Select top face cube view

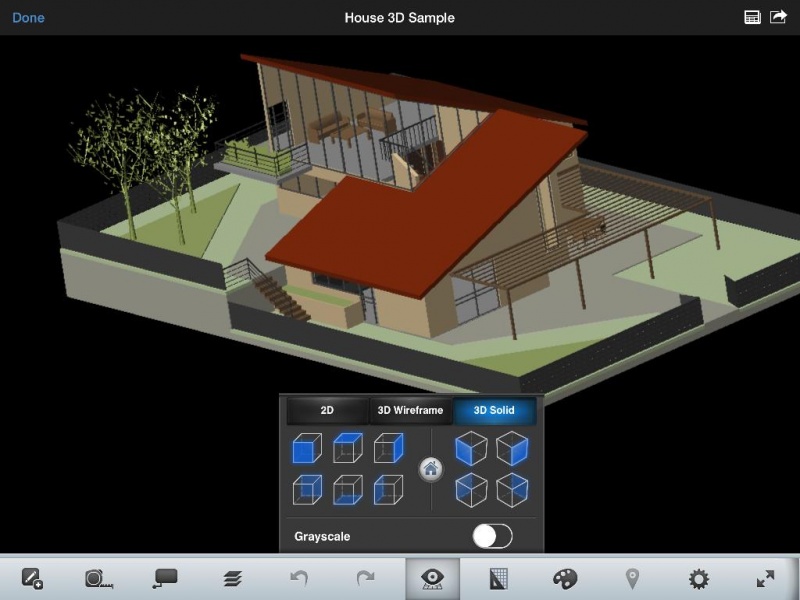348,448
